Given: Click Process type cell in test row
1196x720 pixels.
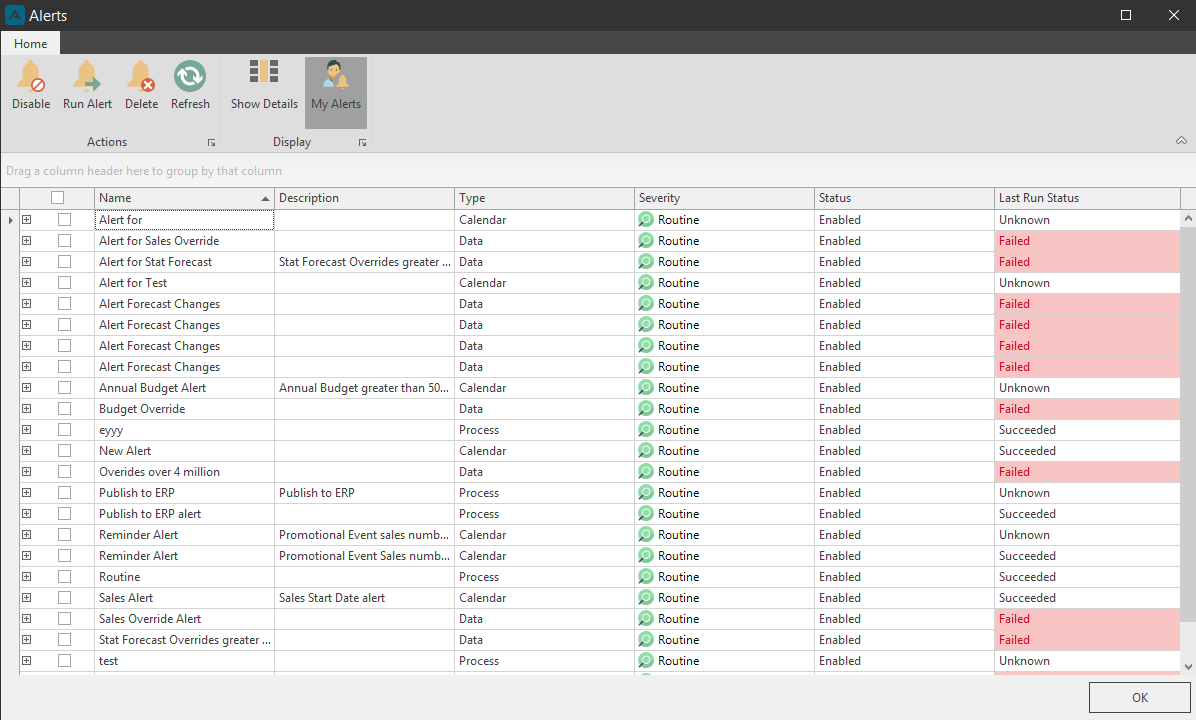Looking at the screenshot, I should tap(544, 661).
